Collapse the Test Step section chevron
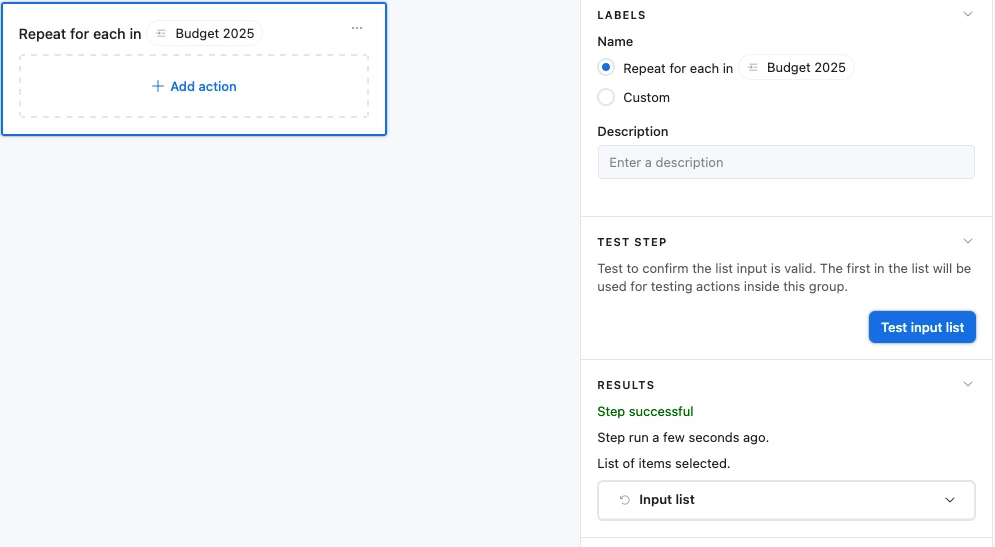Screen dimensions: 995x547 (967, 242)
